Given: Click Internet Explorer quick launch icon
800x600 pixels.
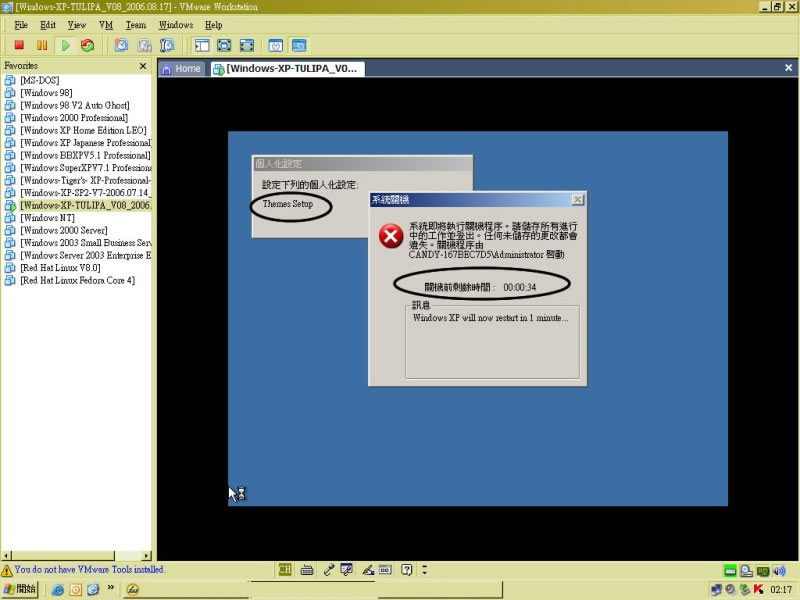Looking at the screenshot, I should (58, 589).
